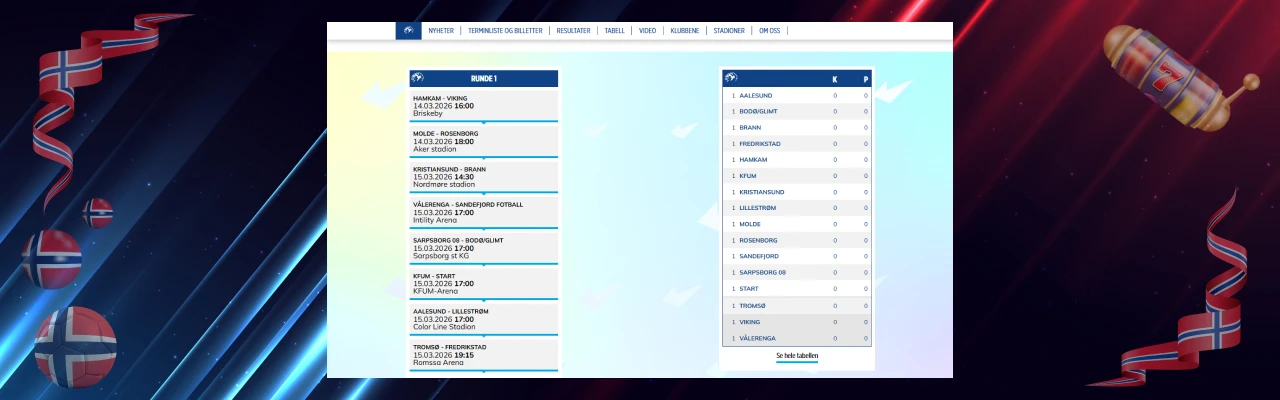The width and height of the screenshot is (1280, 400).
Task: Click the logo icon in table header
Action: coord(731,78)
